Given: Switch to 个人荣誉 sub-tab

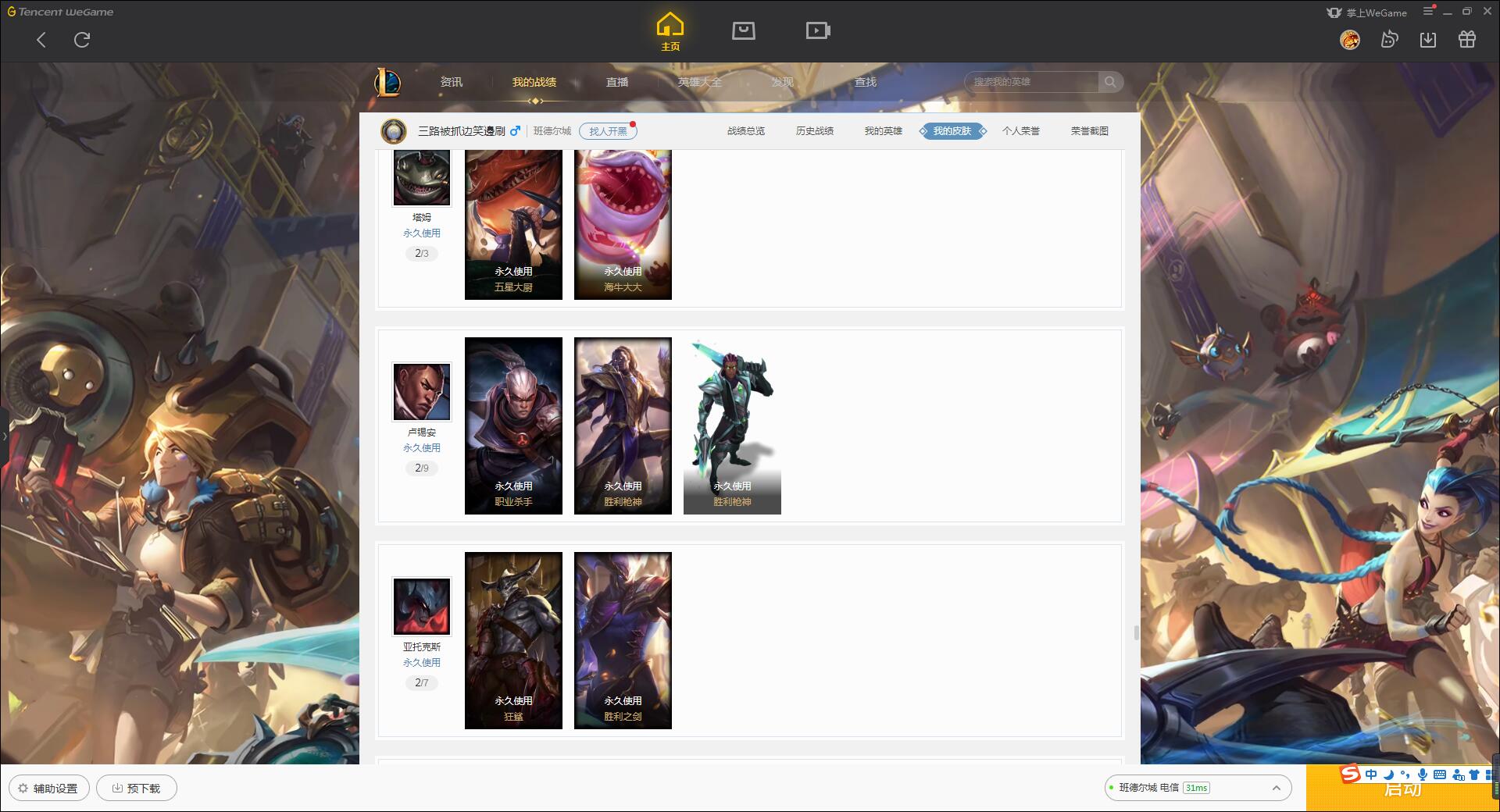Looking at the screenshot, I should [x=1021, y=131].
